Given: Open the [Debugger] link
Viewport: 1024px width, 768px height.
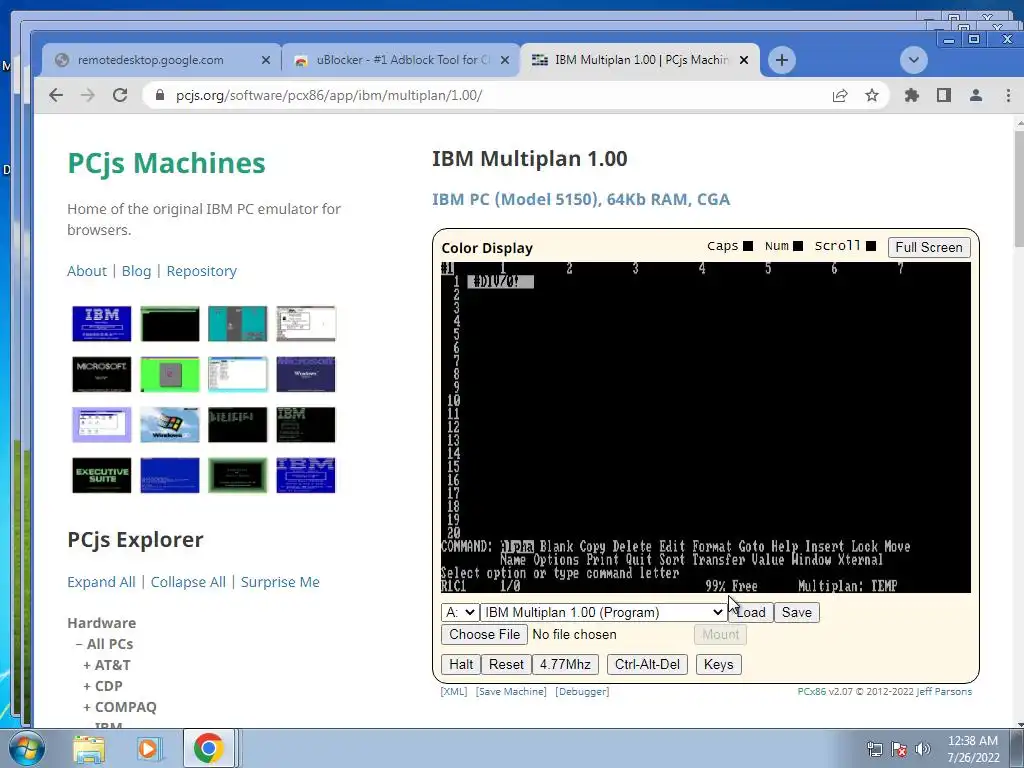Looking at the screenshot, I should [582, 692].
